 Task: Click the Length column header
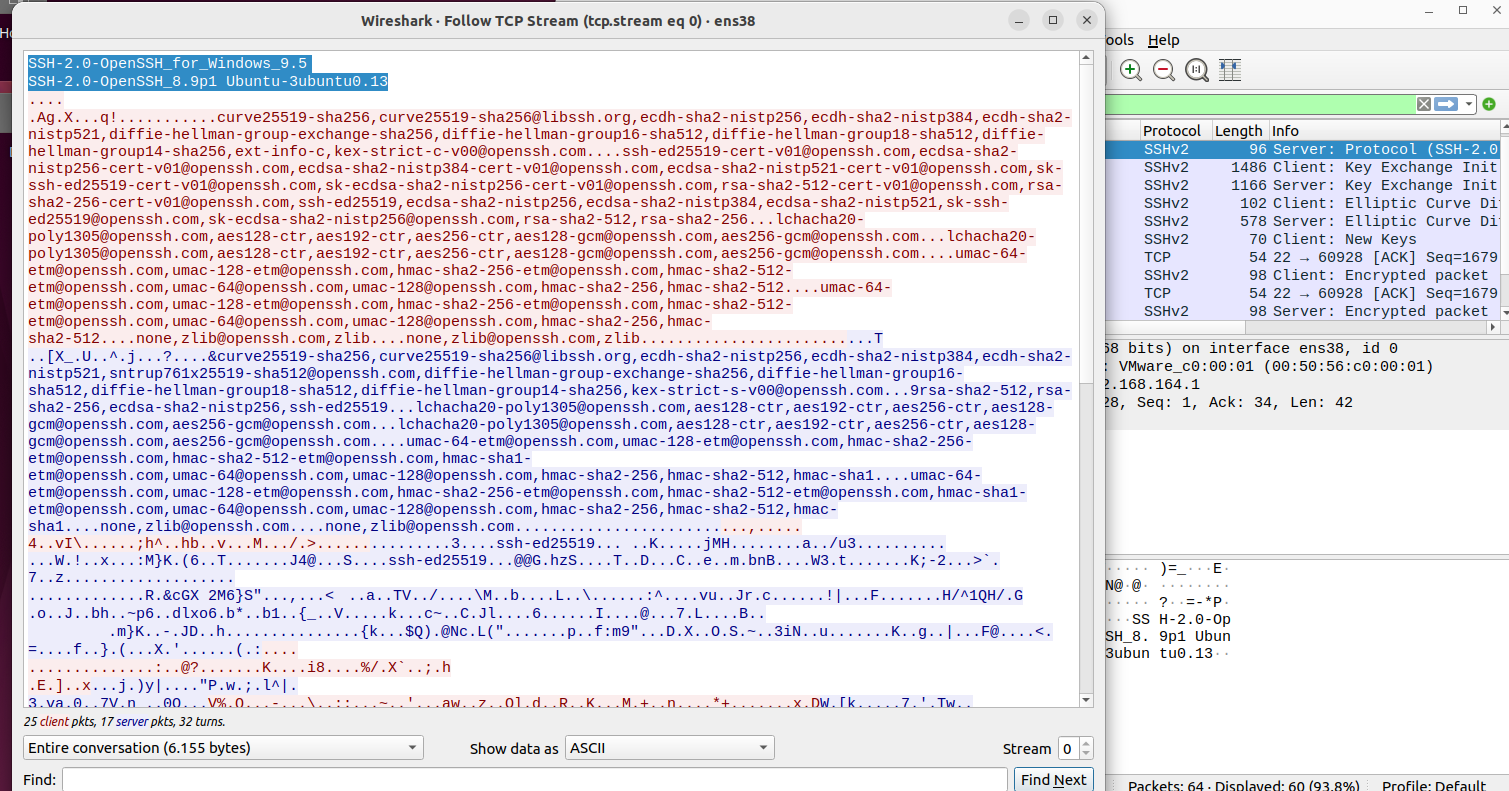pos(1238,131)
